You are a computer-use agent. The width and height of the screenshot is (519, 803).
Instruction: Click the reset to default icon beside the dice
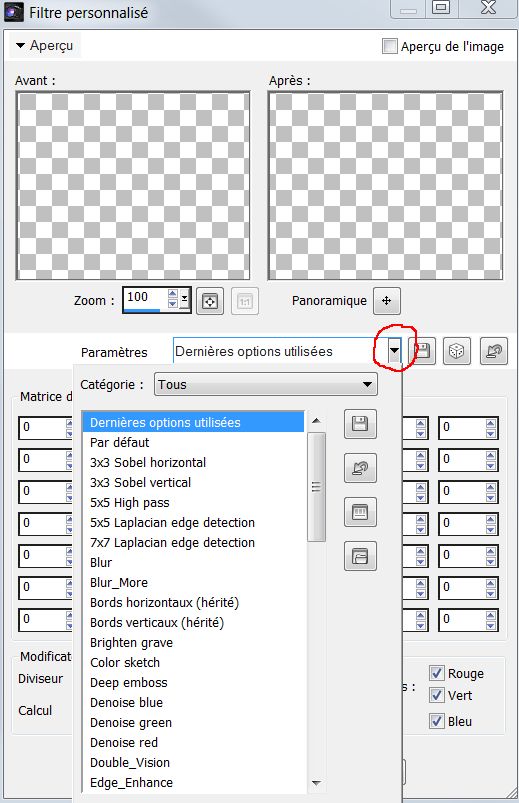(x=494, y=351)
